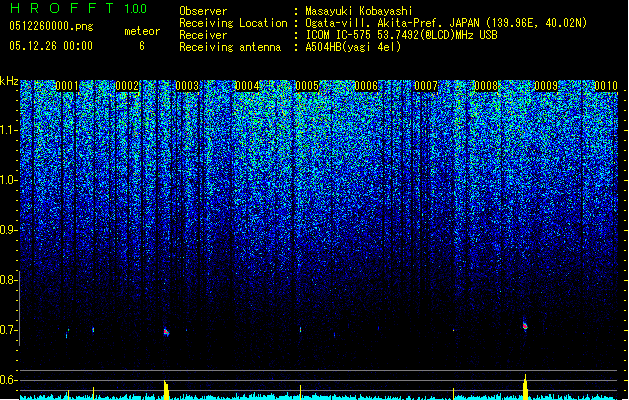Click the 0.6 kHz axis label
This screenshot has width=629, height=400.
(8, 380)
